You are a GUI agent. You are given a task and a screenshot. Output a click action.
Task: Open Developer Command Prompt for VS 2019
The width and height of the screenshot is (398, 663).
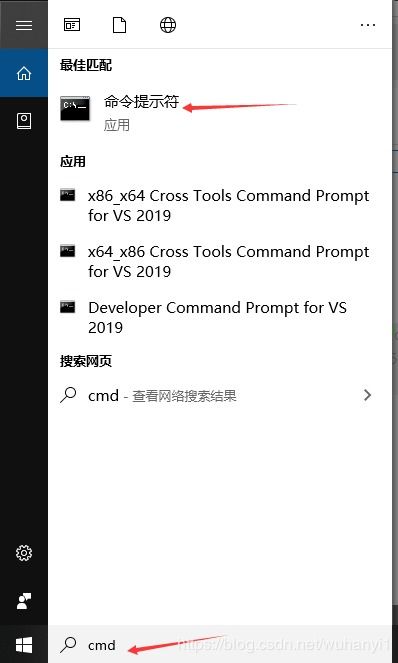(x=220, y=317)
